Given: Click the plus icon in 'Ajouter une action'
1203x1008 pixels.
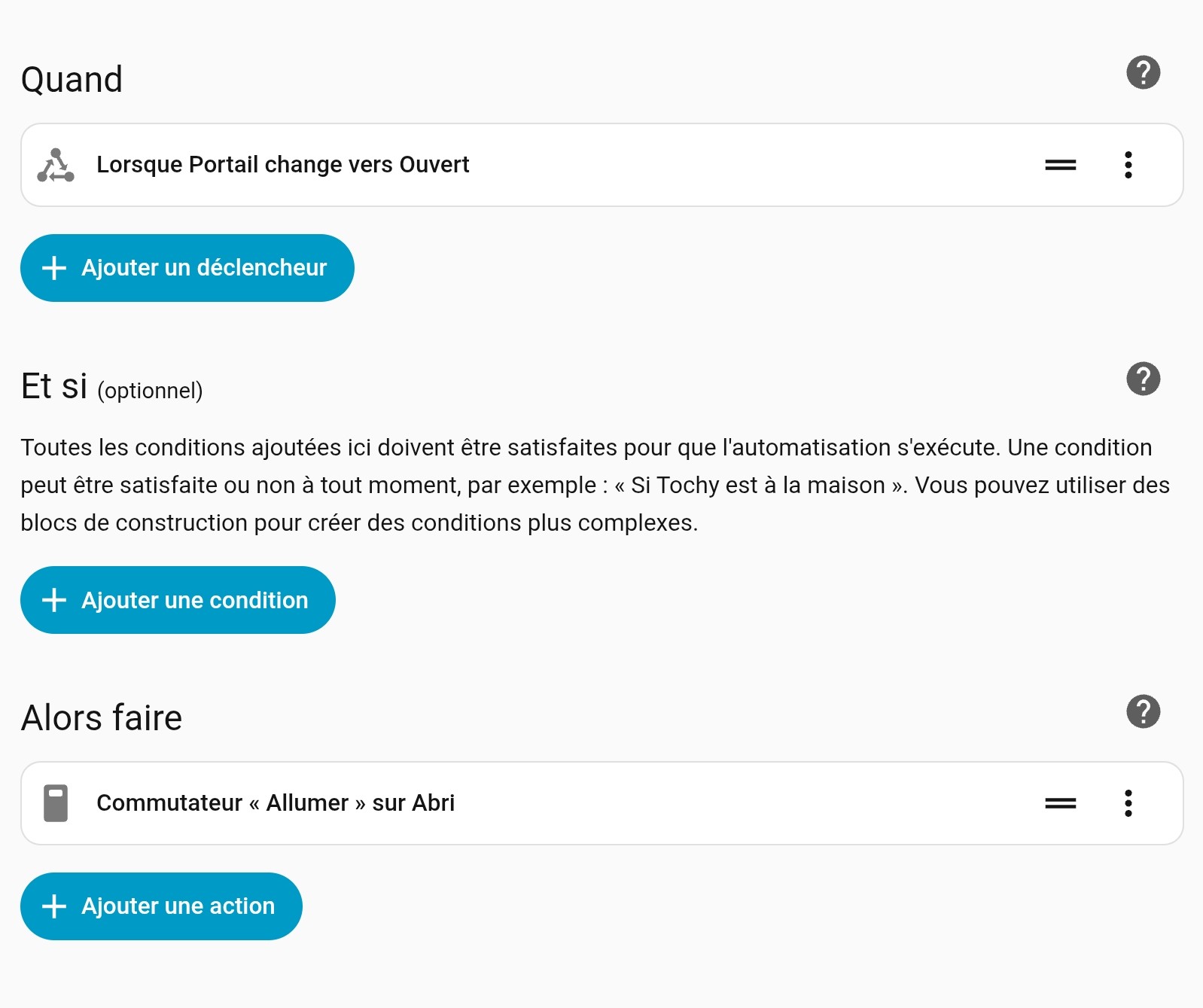Looking at the screenshot, I should [x=54, y=906].
